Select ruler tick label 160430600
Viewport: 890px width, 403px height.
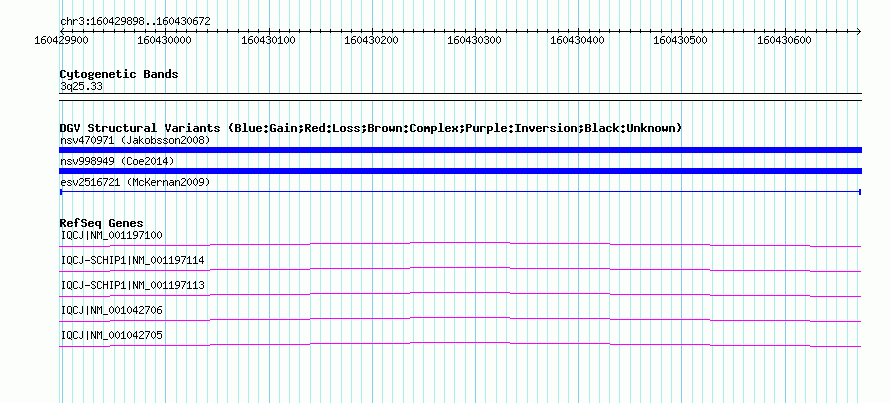coord(784,40)
